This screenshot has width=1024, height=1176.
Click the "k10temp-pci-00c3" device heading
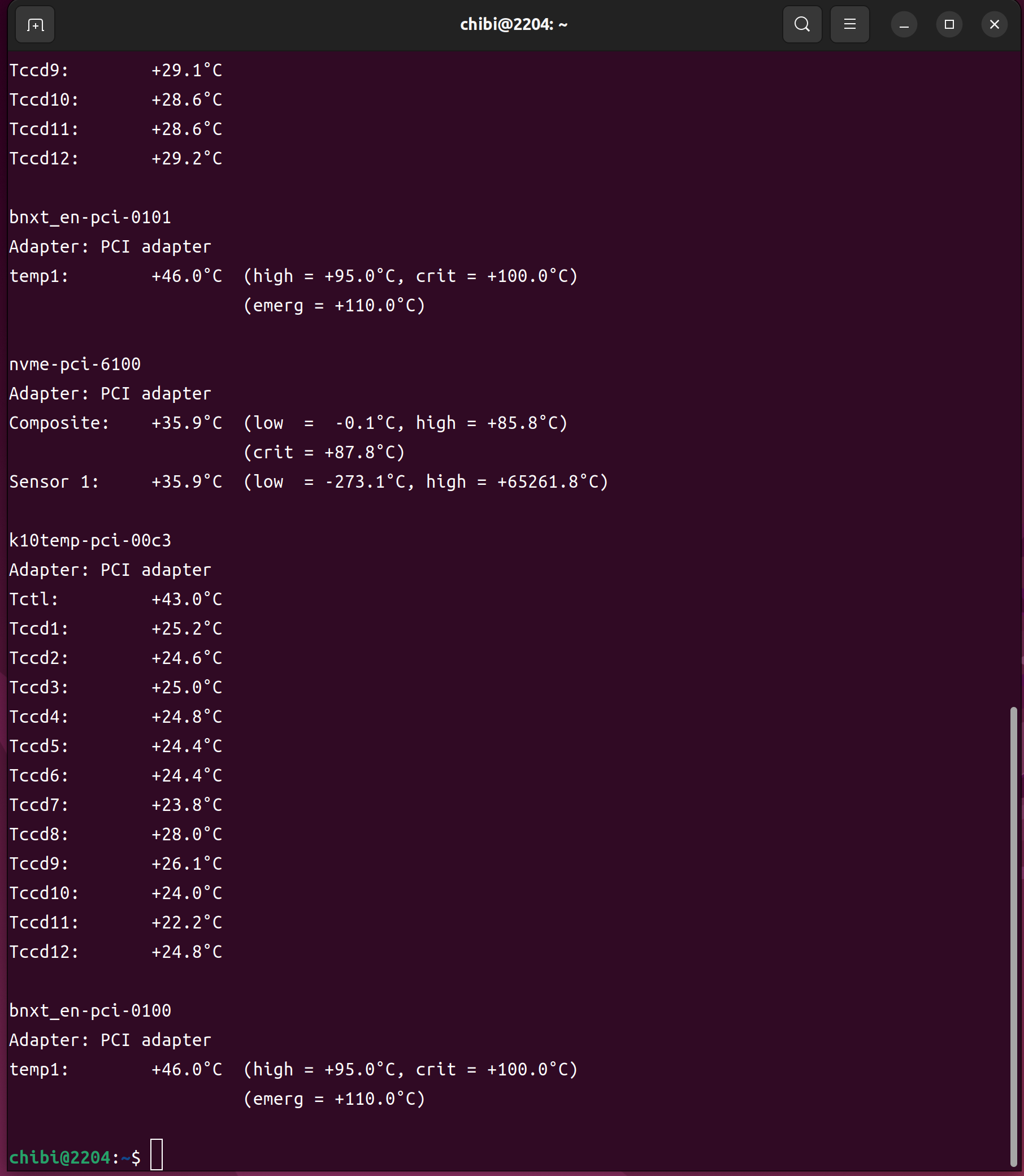[x=90, y=540]
